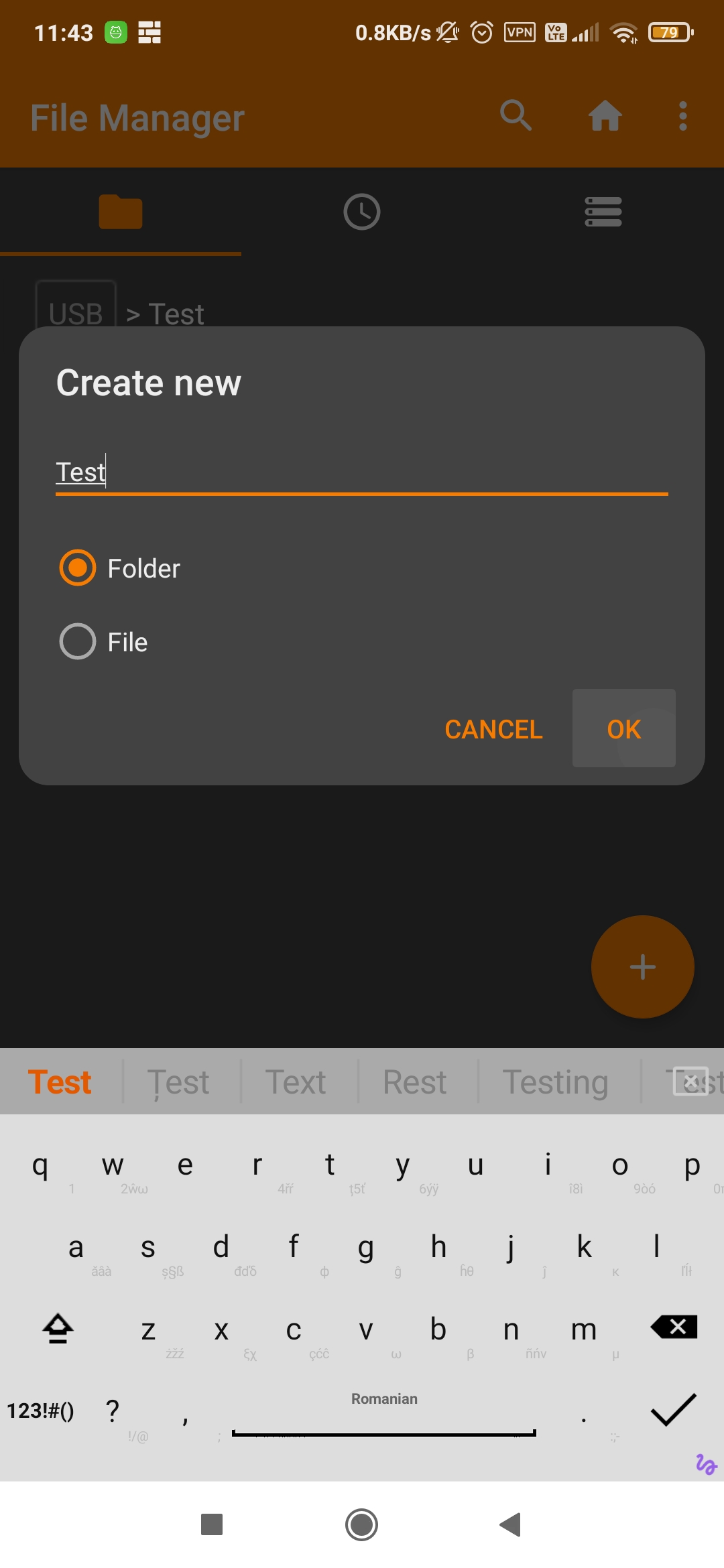Open the file search
Viewport: 724px width, 1568px height.
pos(515,115)
